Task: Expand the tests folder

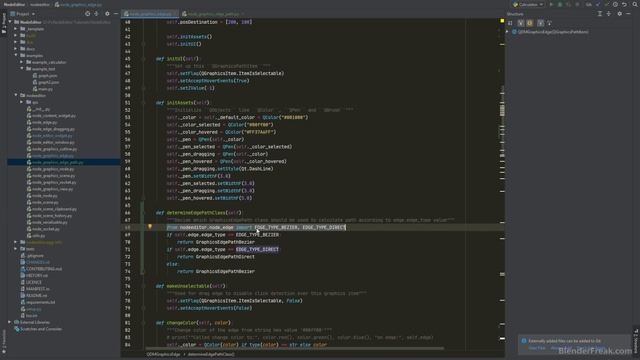Action: pyautogui.click(x=16, y=249)
